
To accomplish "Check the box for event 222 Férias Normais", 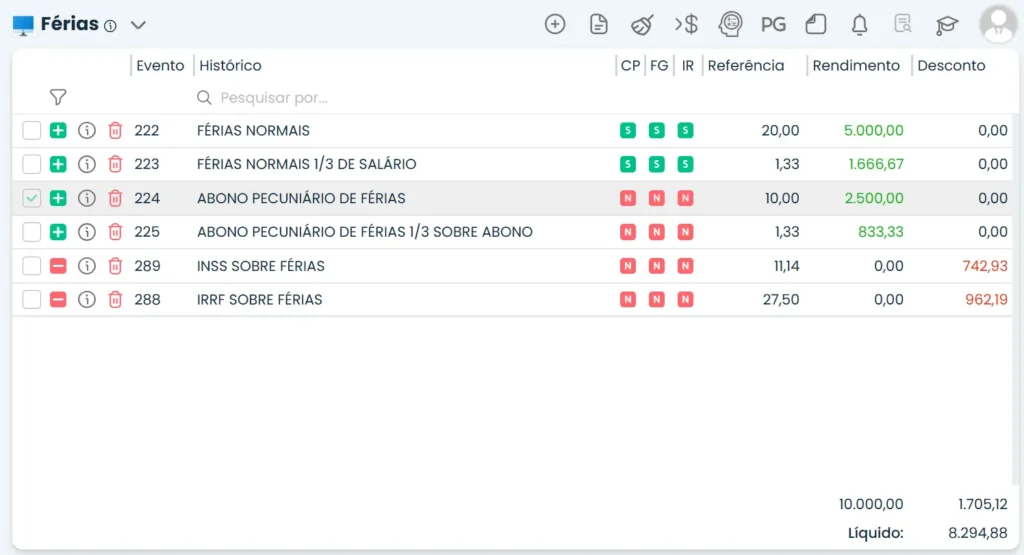I will click(x=31, y=131).
